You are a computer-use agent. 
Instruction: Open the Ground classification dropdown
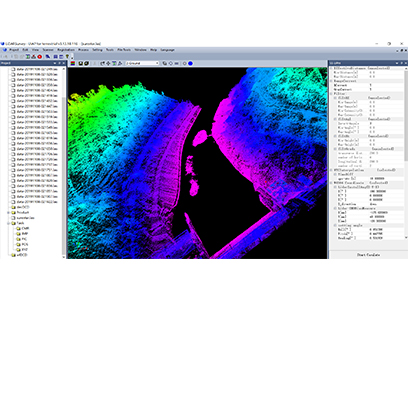click(x=142, y=63)
